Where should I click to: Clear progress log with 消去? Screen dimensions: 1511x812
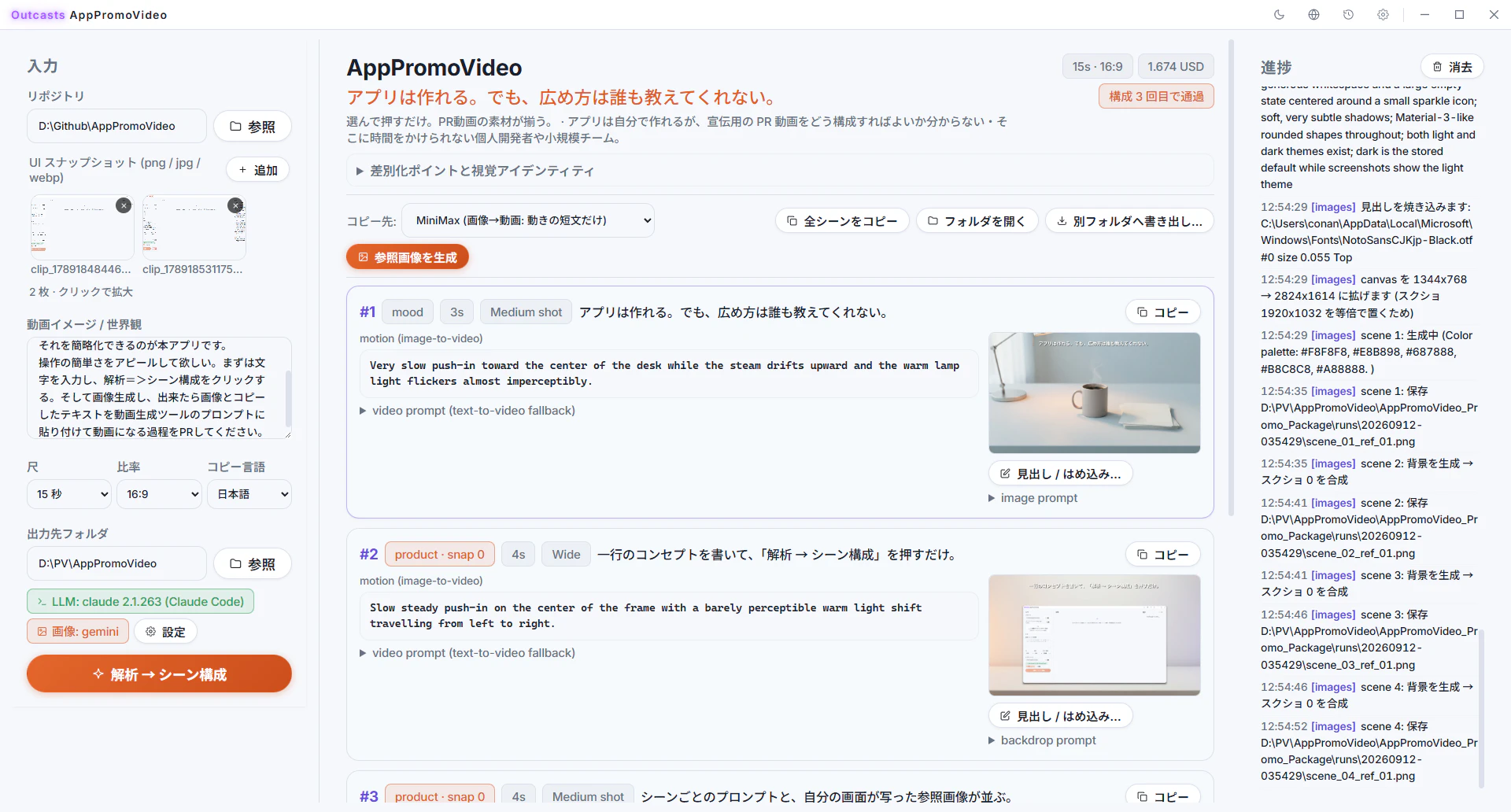1452,67
